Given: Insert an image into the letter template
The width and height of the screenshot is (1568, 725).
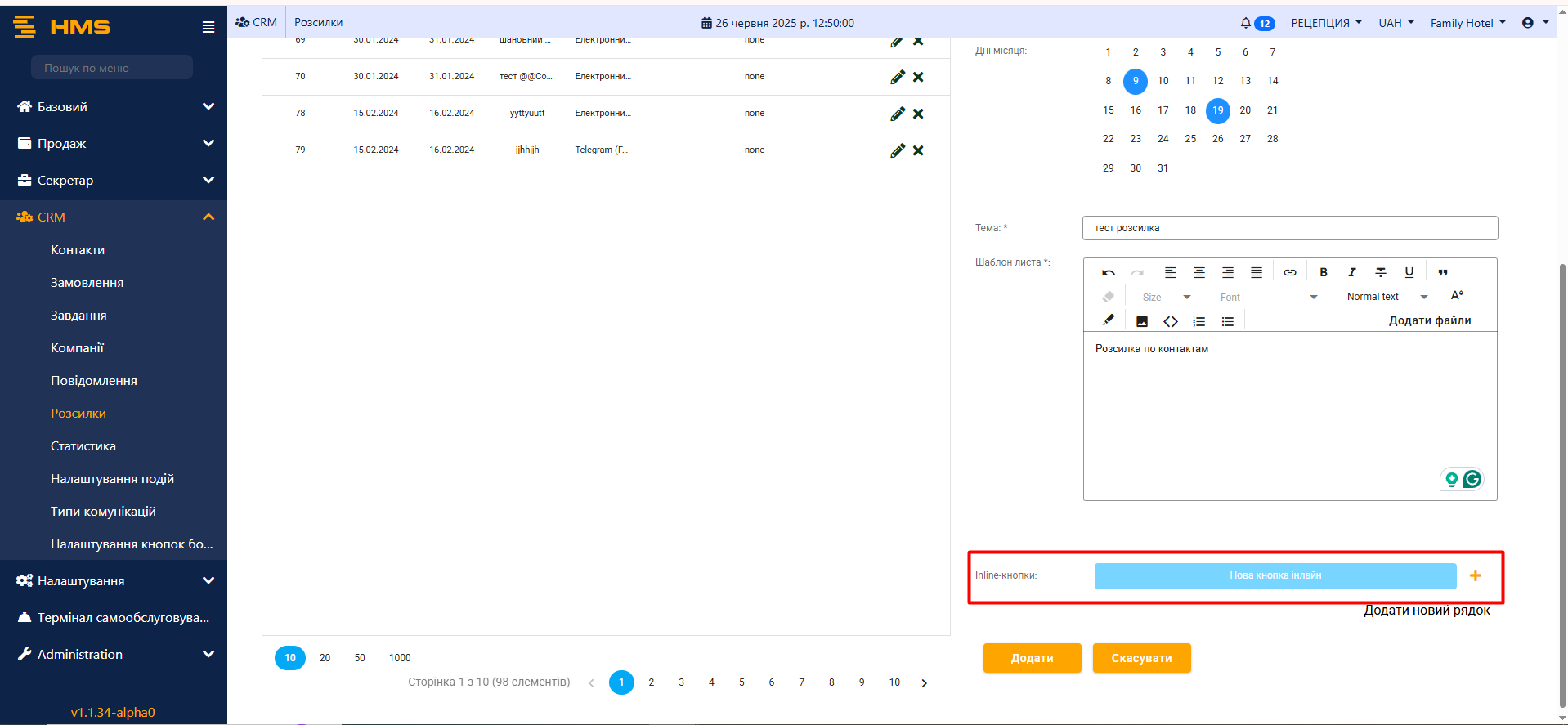Looking at the screenshot, I should (1142, 321).
